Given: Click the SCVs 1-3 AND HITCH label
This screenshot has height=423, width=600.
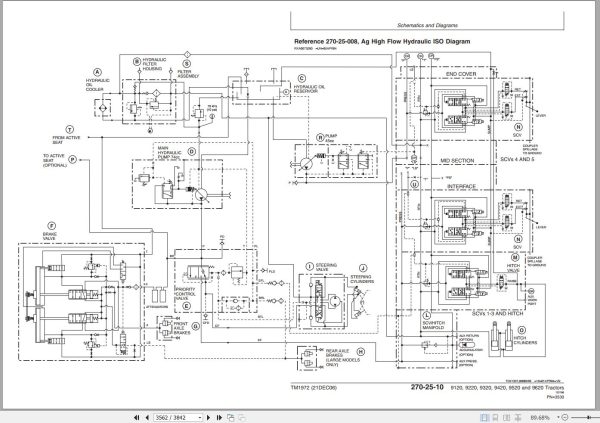Looking at the screenshot, I should [497, 314].
